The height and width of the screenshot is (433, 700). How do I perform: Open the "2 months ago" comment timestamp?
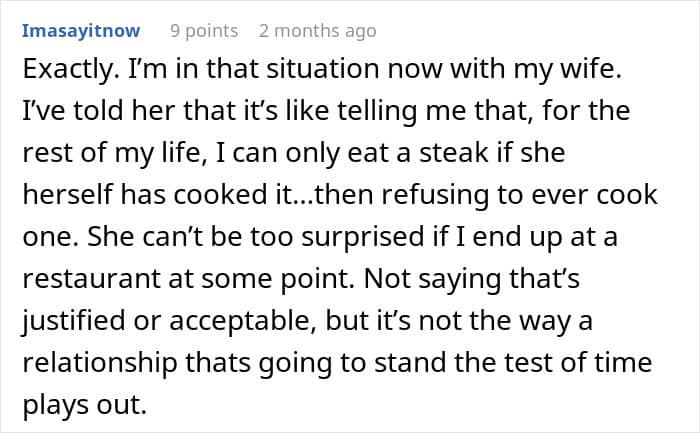tap(317, 30)
